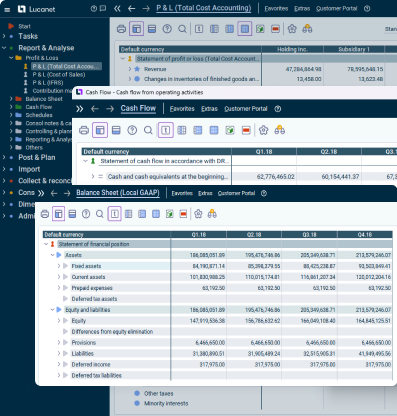This screenshot has width=397, height=416.
Task: Open Favorites menu in the Cash Flow window
Action: tap(182, 109)
